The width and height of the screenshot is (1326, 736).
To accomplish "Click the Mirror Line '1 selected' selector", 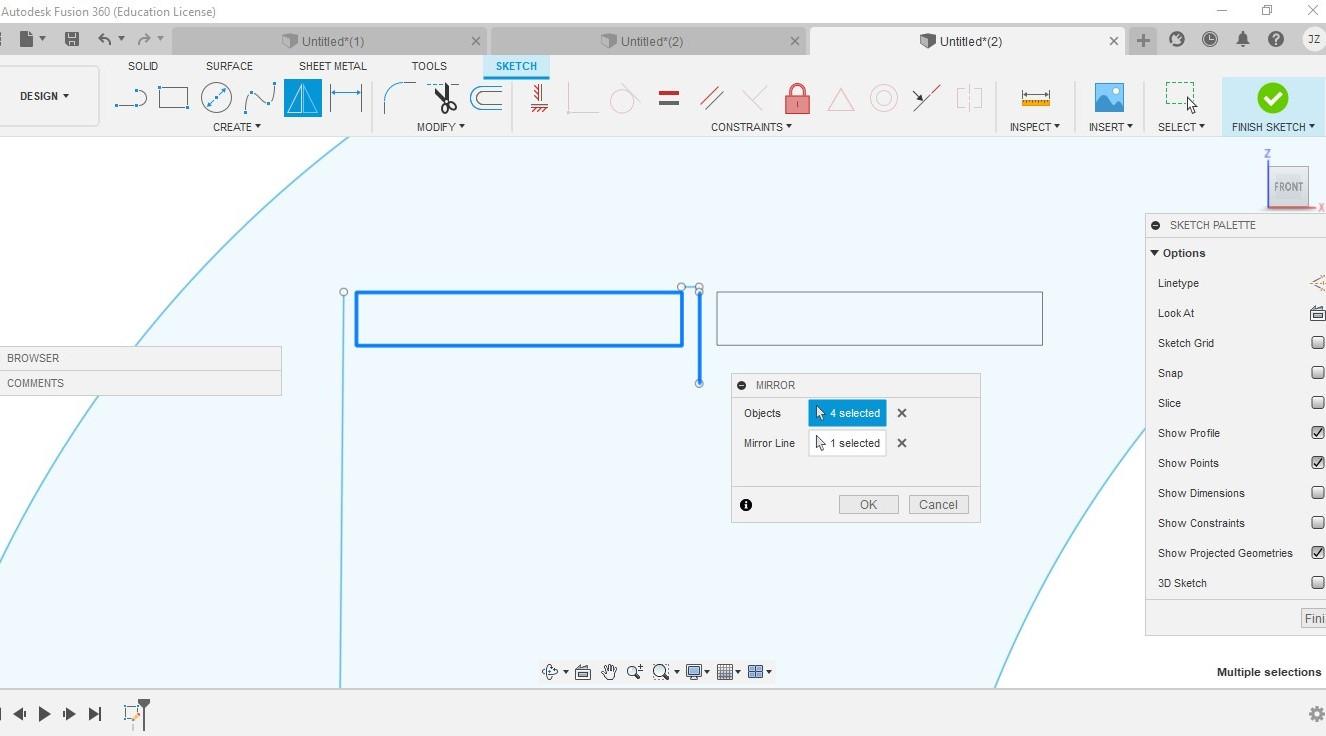I will 847,443.
